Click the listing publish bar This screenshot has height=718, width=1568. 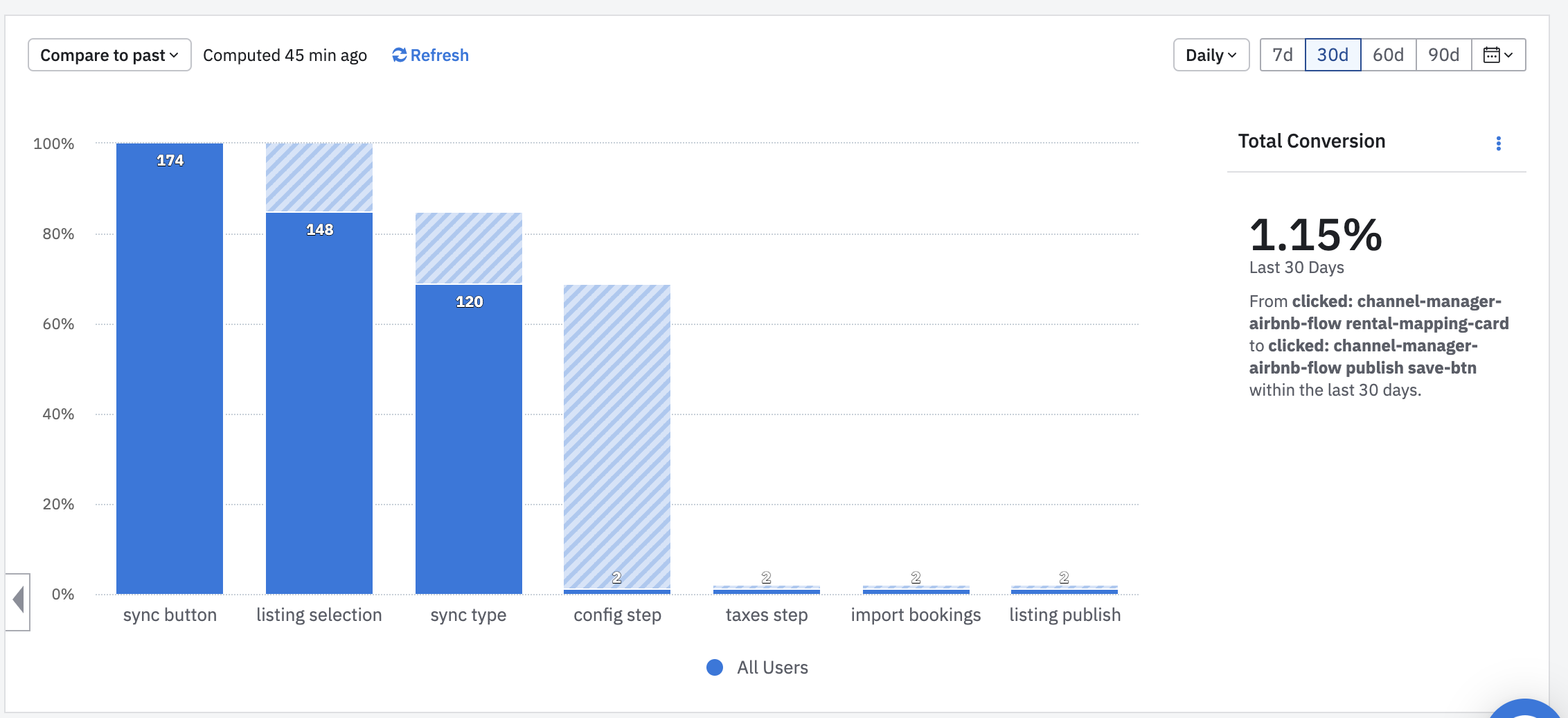(1064, 590)
